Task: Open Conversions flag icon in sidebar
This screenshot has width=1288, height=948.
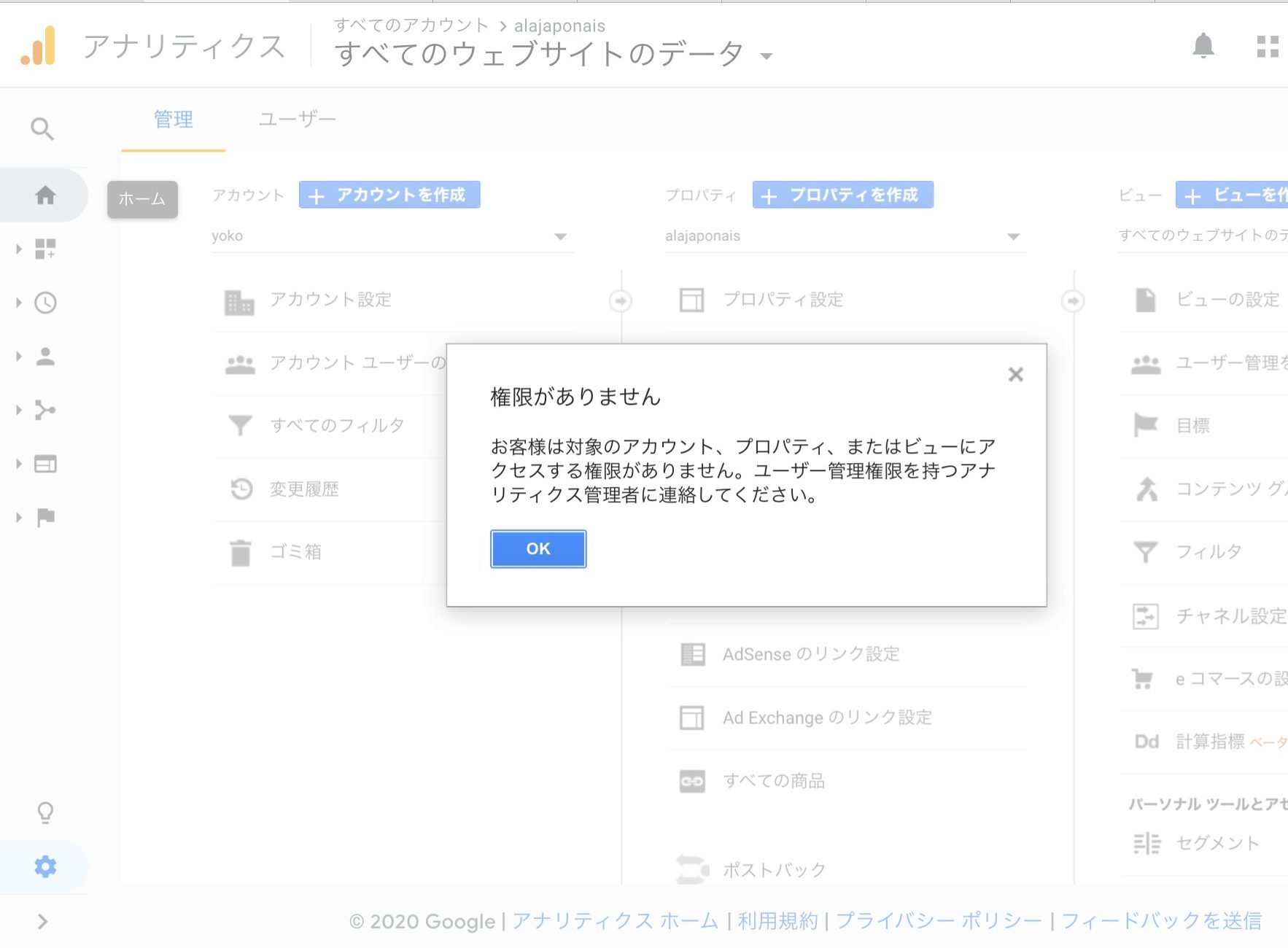Action: [45, 517]
